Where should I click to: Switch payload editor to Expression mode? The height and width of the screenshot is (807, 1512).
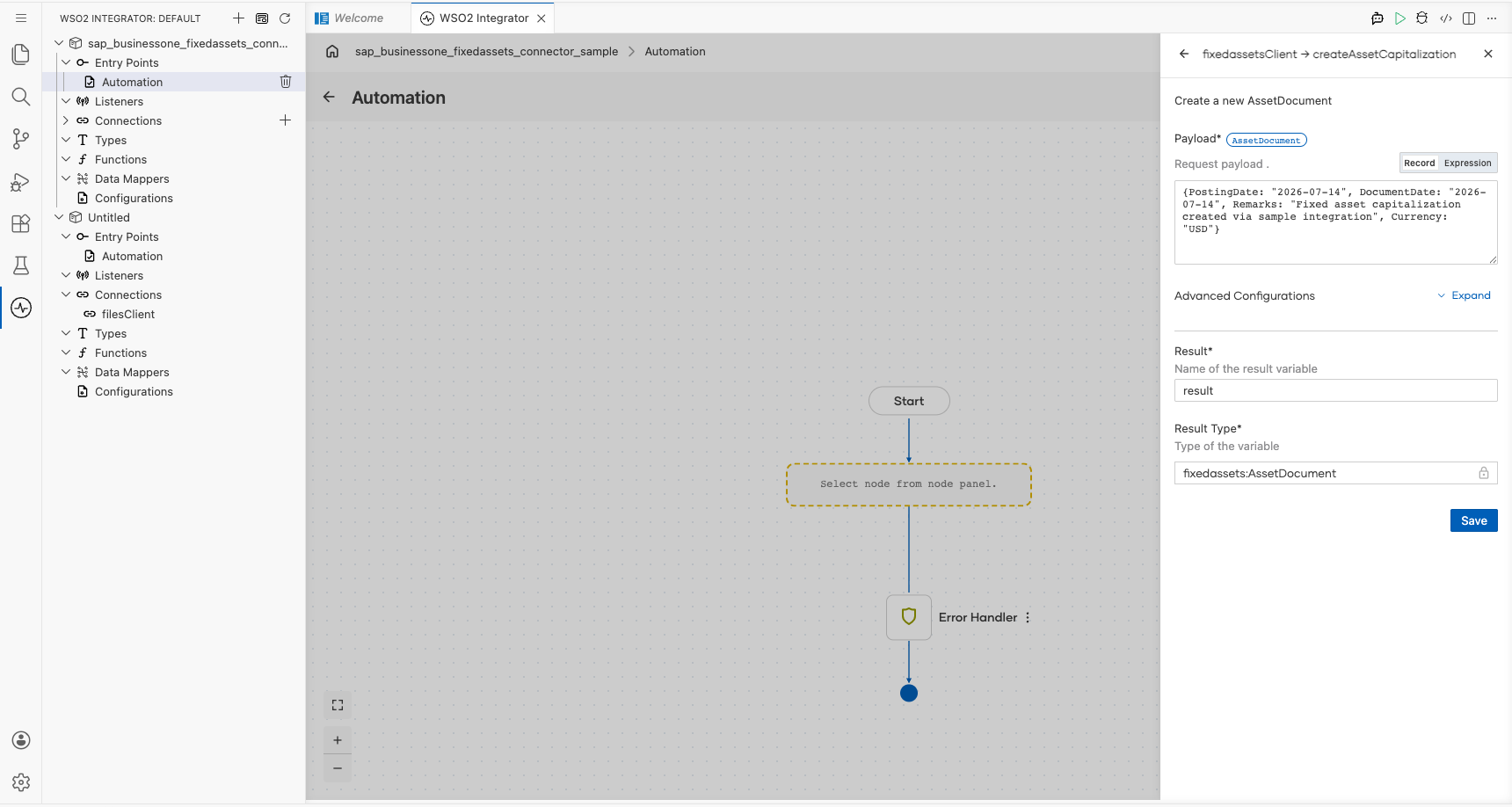1467,163
